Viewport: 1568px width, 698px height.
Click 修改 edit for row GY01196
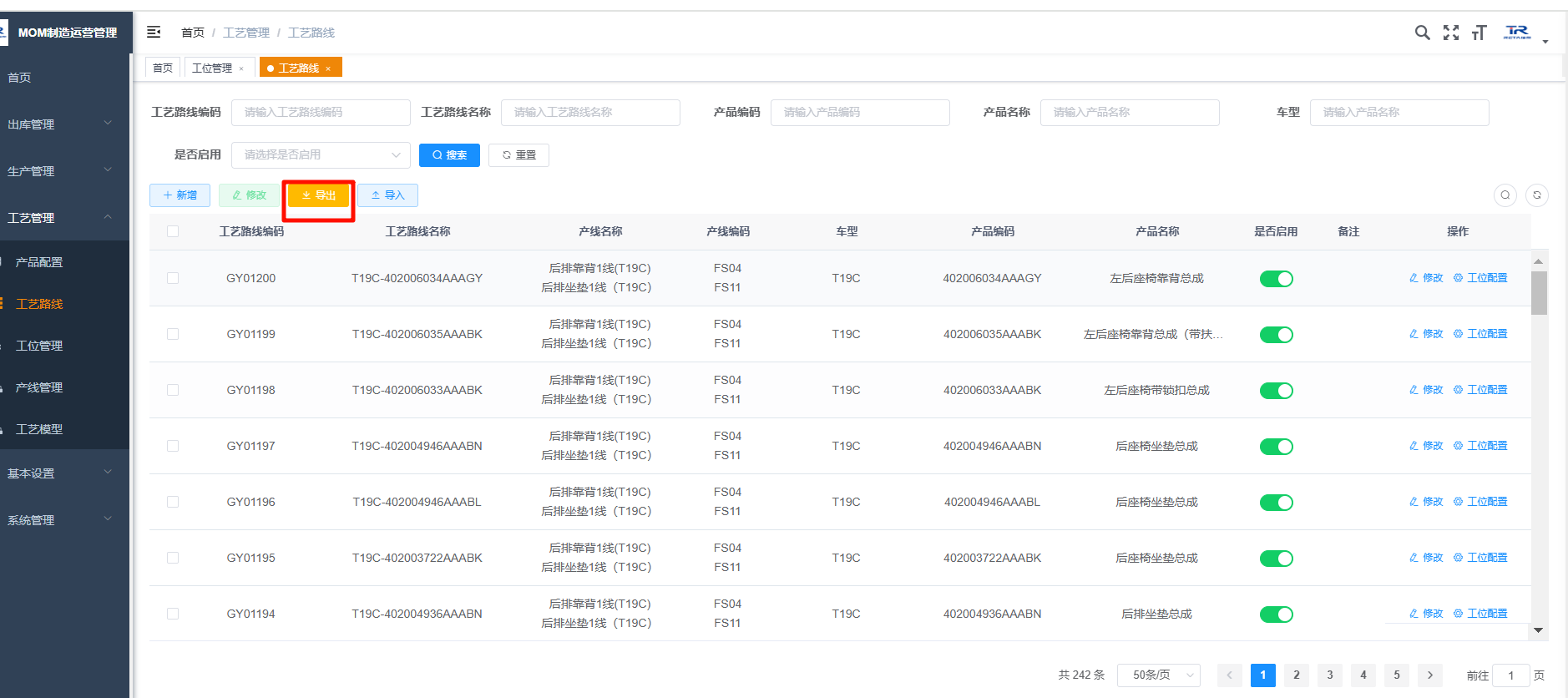[1426, 502]
